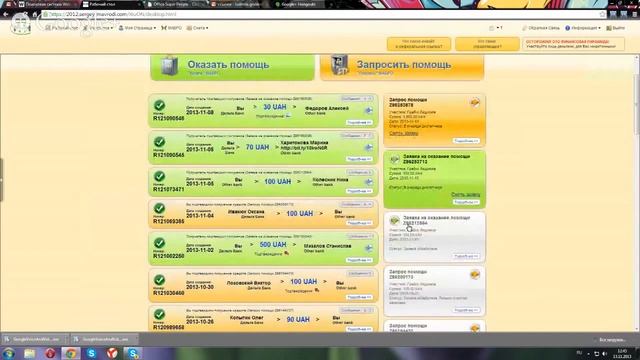Click the name Харитонова Марина

[304, 143]
